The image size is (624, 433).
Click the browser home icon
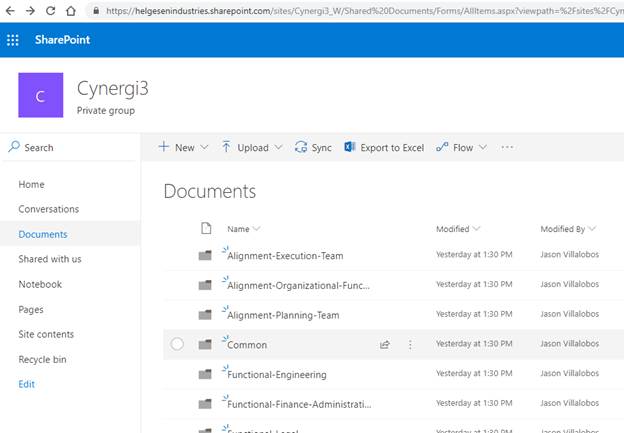pyautogui.click(x=69, y=10)
